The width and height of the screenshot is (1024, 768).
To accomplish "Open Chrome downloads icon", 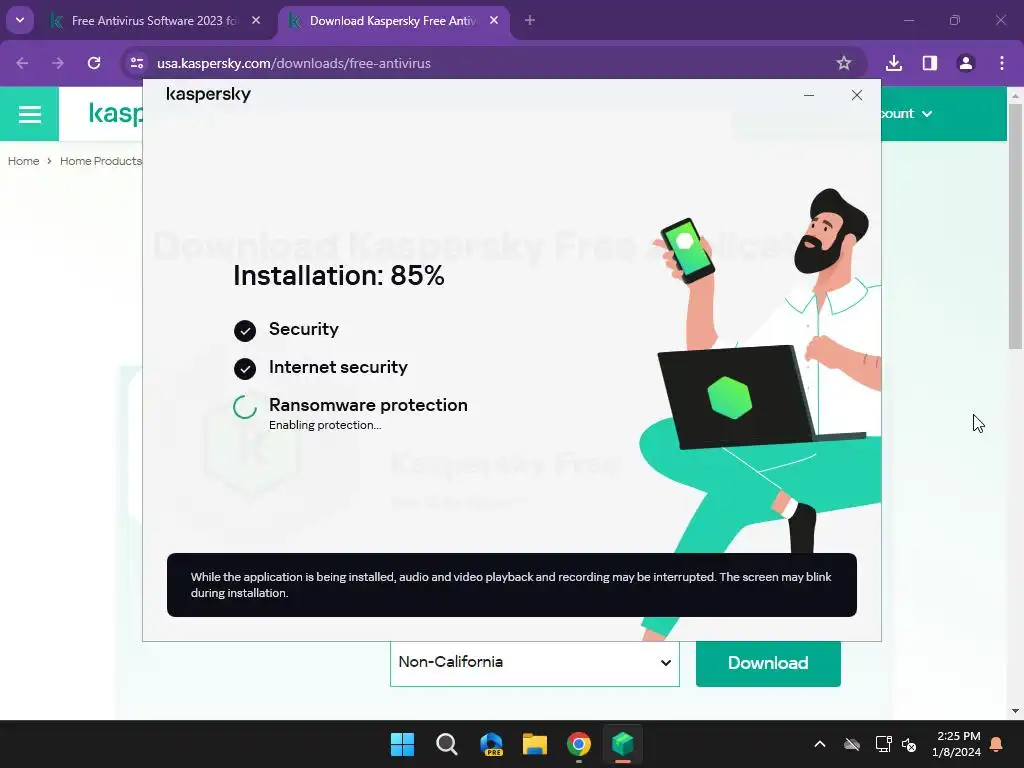I will point(894,63).
